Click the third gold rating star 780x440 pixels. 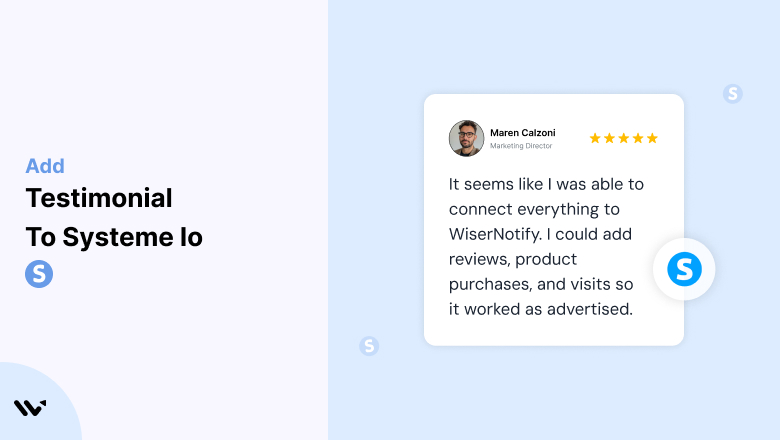point(624,138)
